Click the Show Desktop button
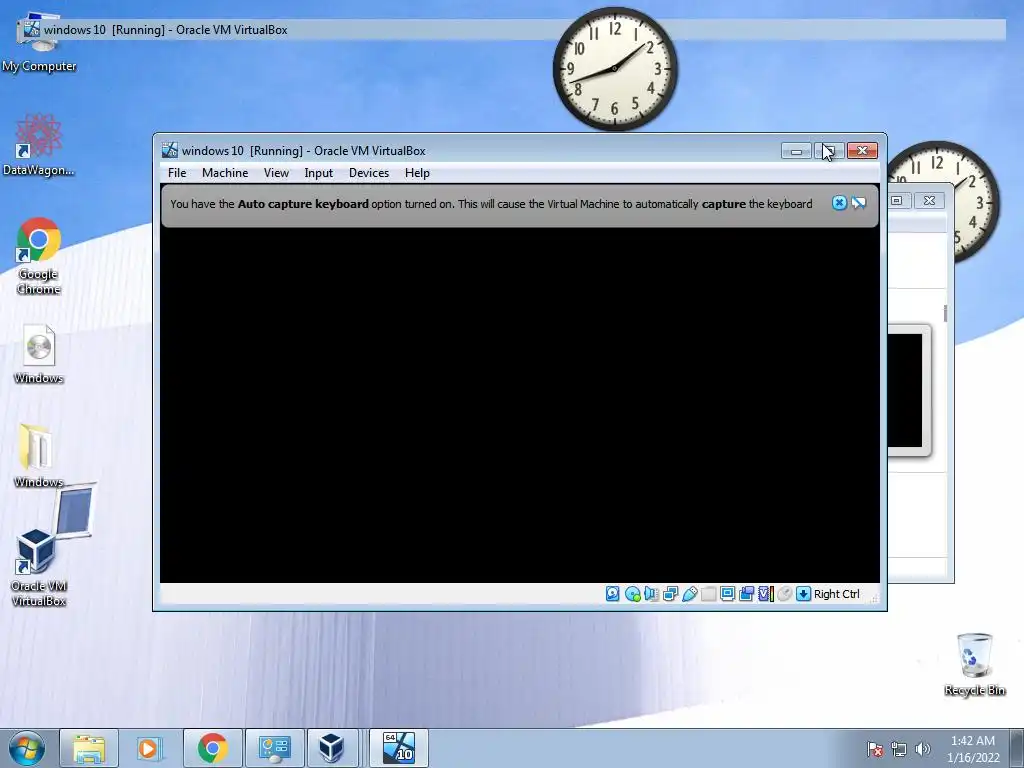1024x768 pixels. (x=1017, y=748)
